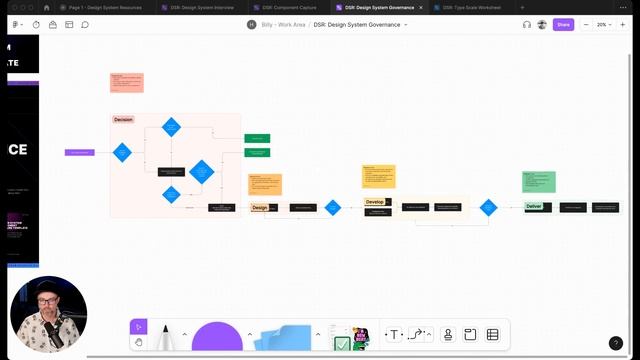The image size is (640, 360).
Task: Select the Decision section label
Action: [123, 119]
